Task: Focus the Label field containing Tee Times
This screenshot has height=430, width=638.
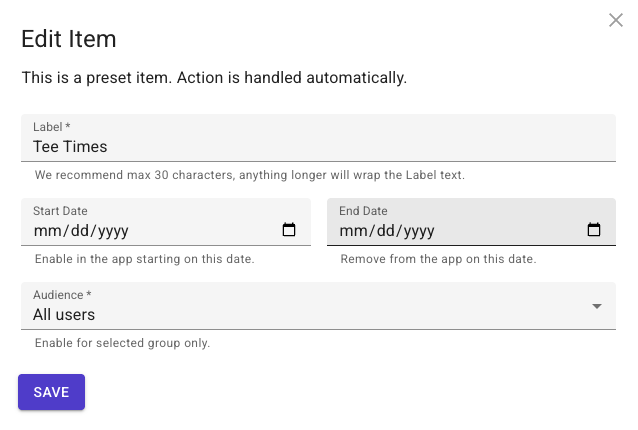Action: point(318,138)
